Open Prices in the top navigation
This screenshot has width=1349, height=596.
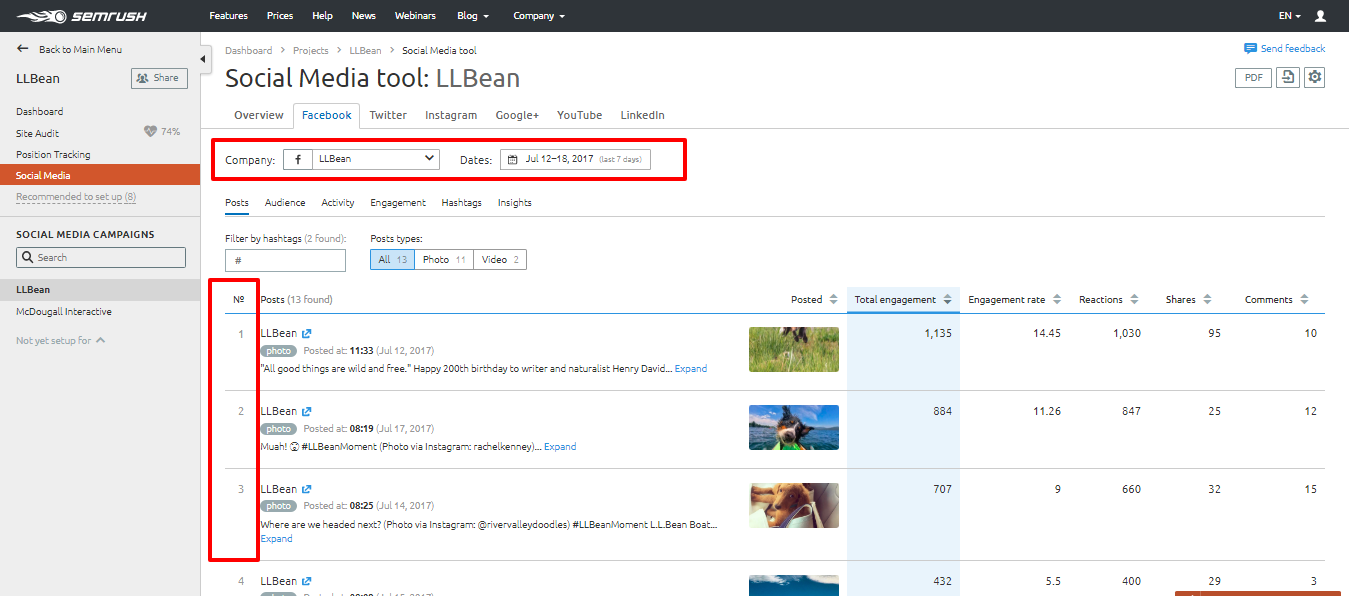280,16
